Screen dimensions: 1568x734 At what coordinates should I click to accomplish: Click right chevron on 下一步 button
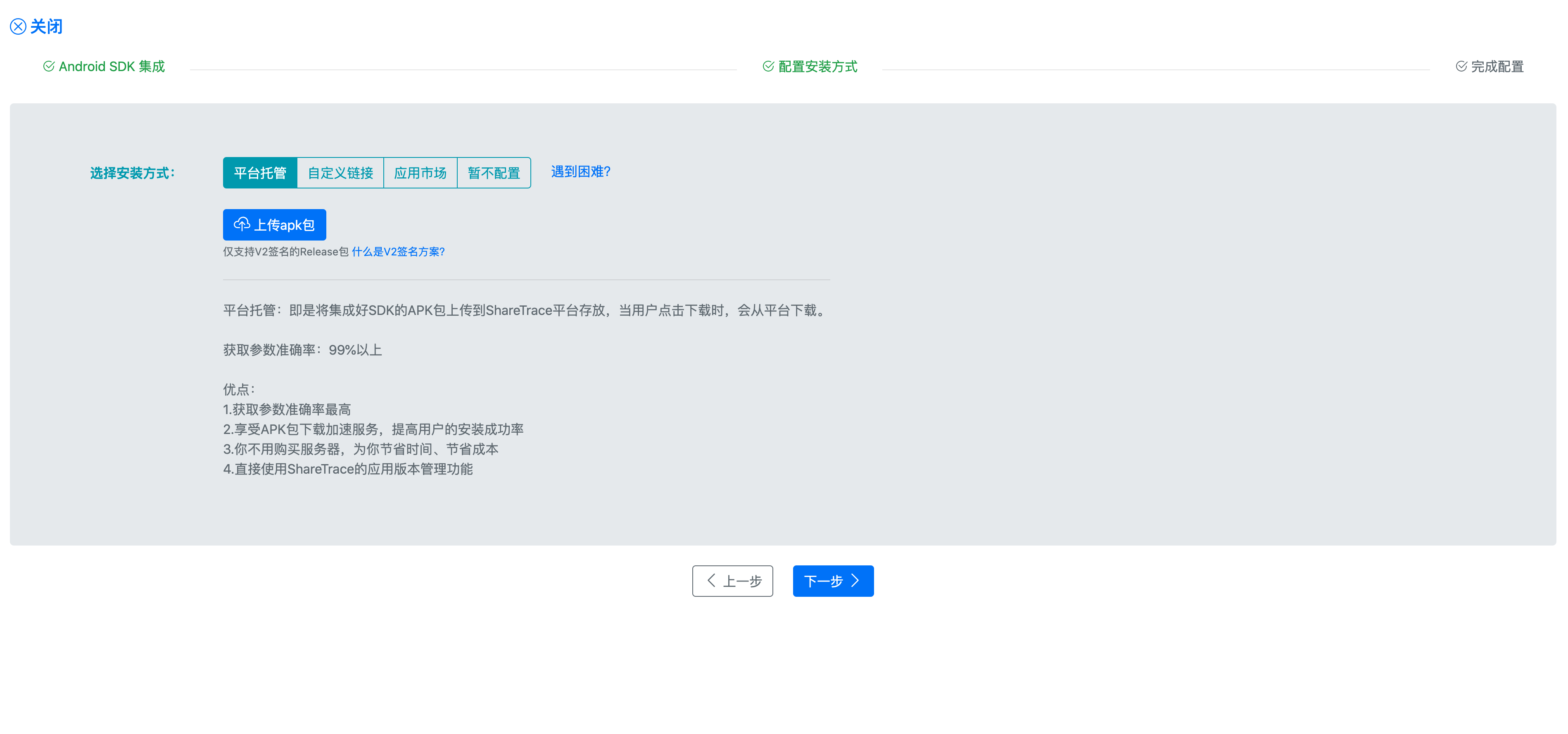click(x=855, y=581)
